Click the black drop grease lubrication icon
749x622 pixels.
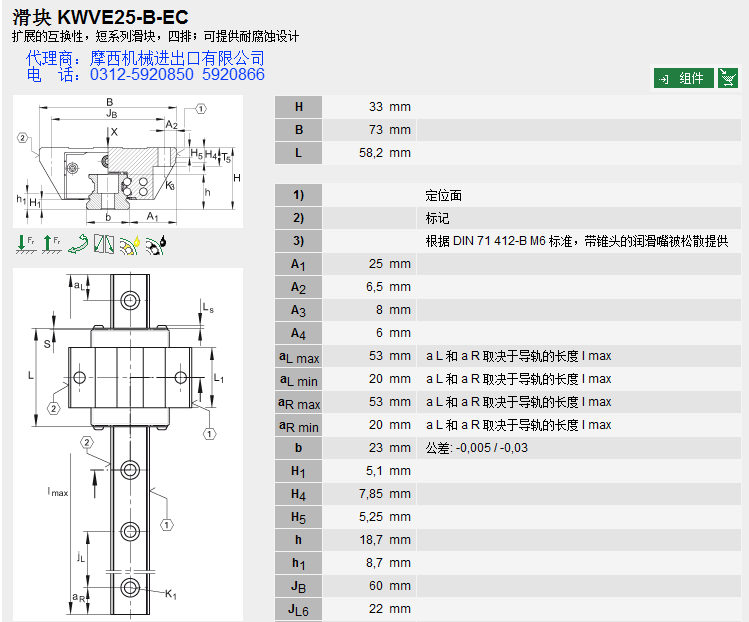[156, 243]
